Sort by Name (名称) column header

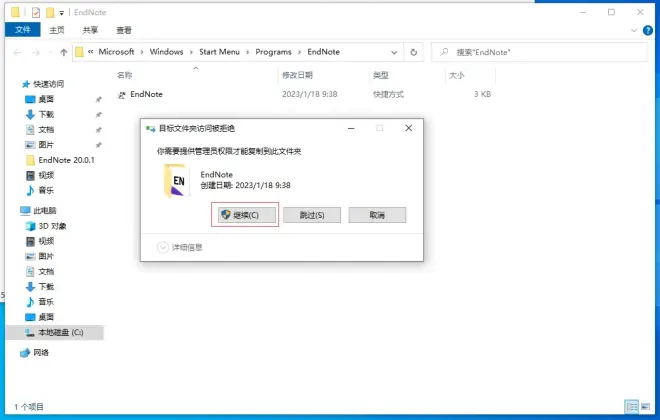tap(124, 75)
